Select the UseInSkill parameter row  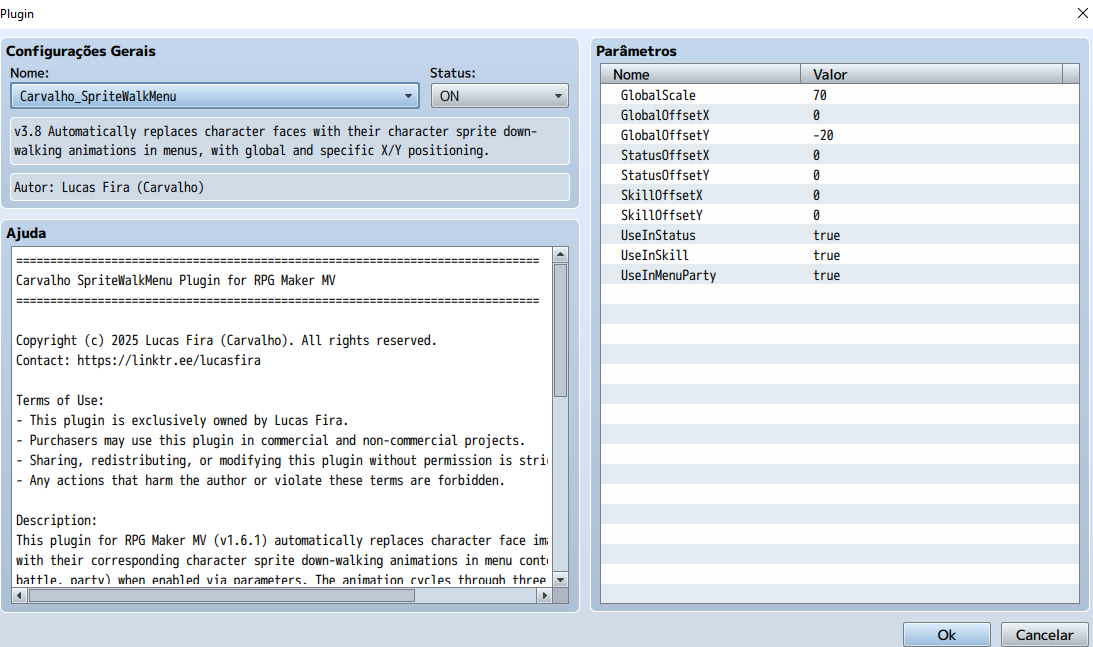point(840,255)
